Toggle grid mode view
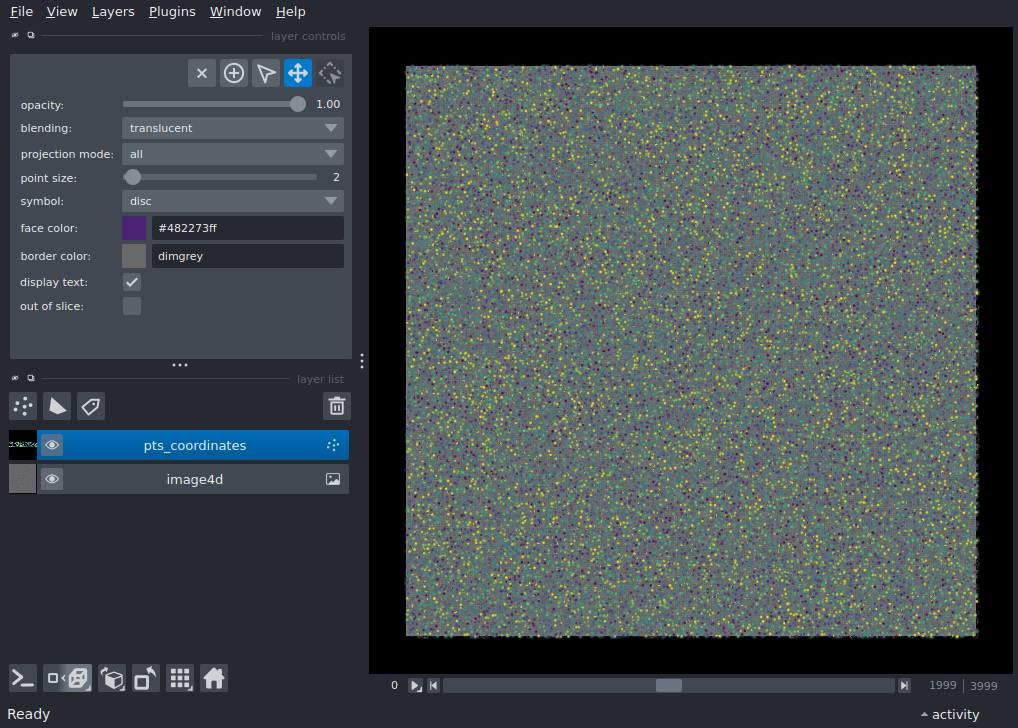Screen dimensions: 1018x728 (x=180, y=679)
